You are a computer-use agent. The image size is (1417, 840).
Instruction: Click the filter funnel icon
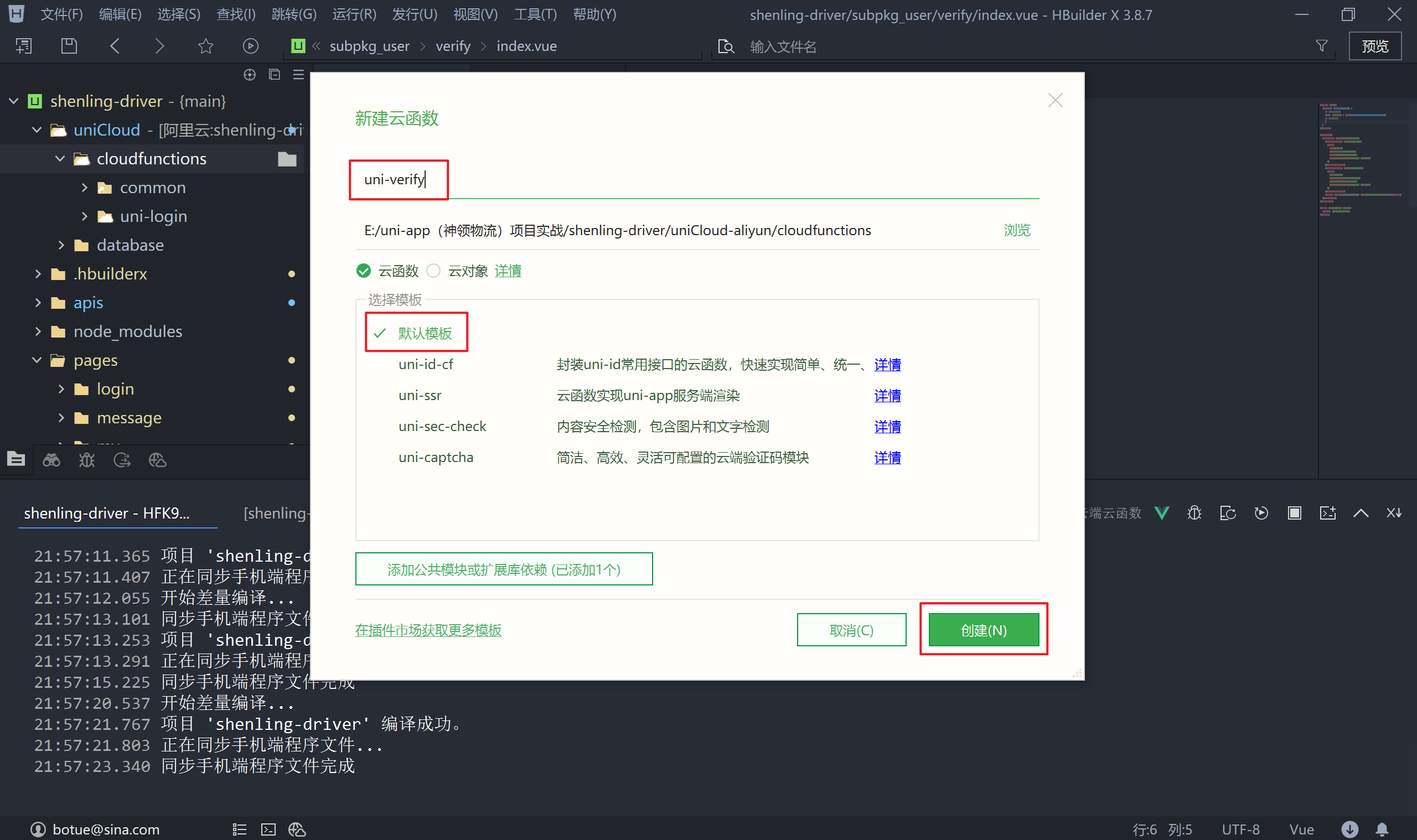tap(1322, 46)
